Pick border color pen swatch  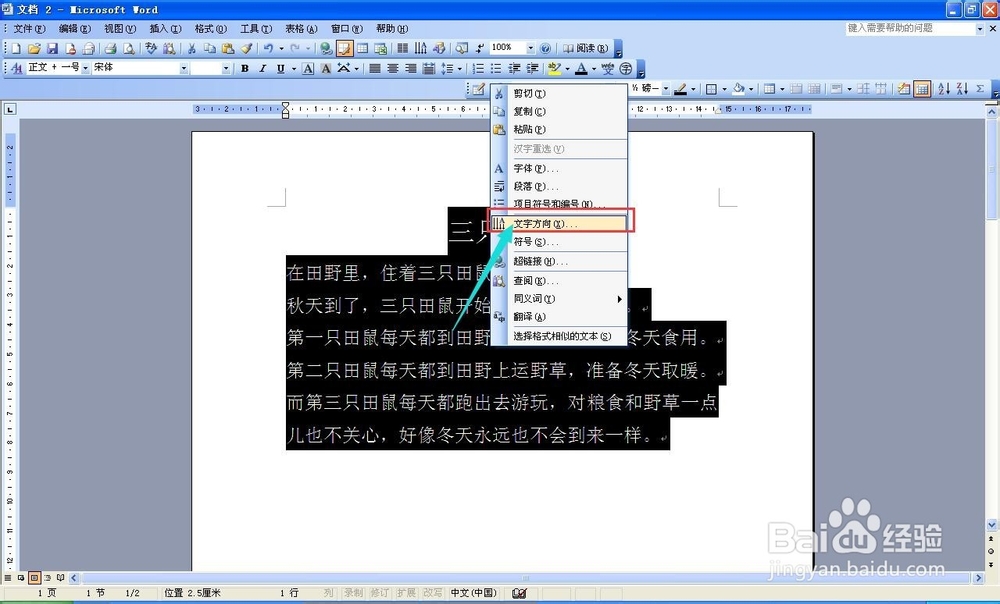pos(680,89)
